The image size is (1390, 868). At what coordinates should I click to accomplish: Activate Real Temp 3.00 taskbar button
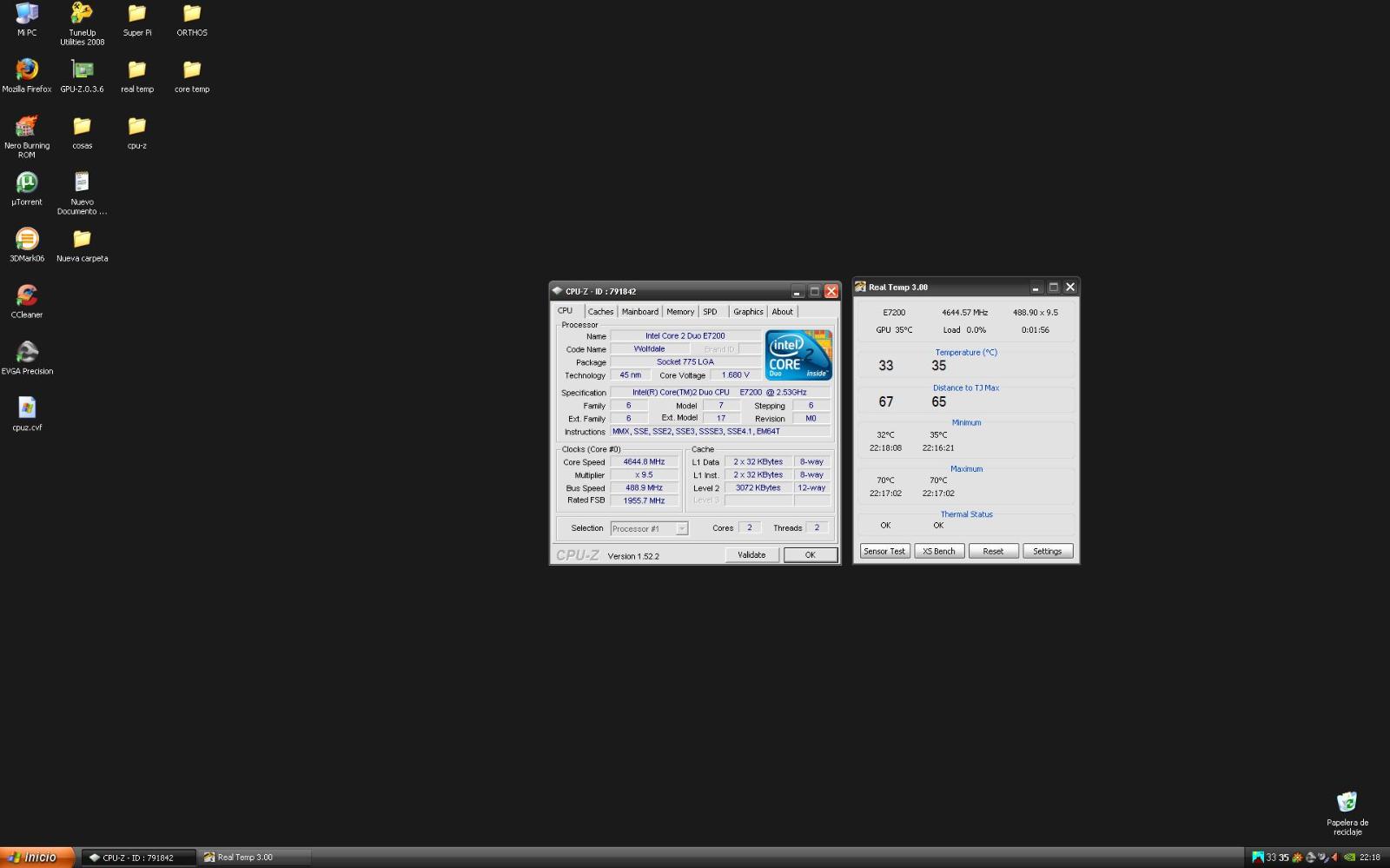point(255,858)
